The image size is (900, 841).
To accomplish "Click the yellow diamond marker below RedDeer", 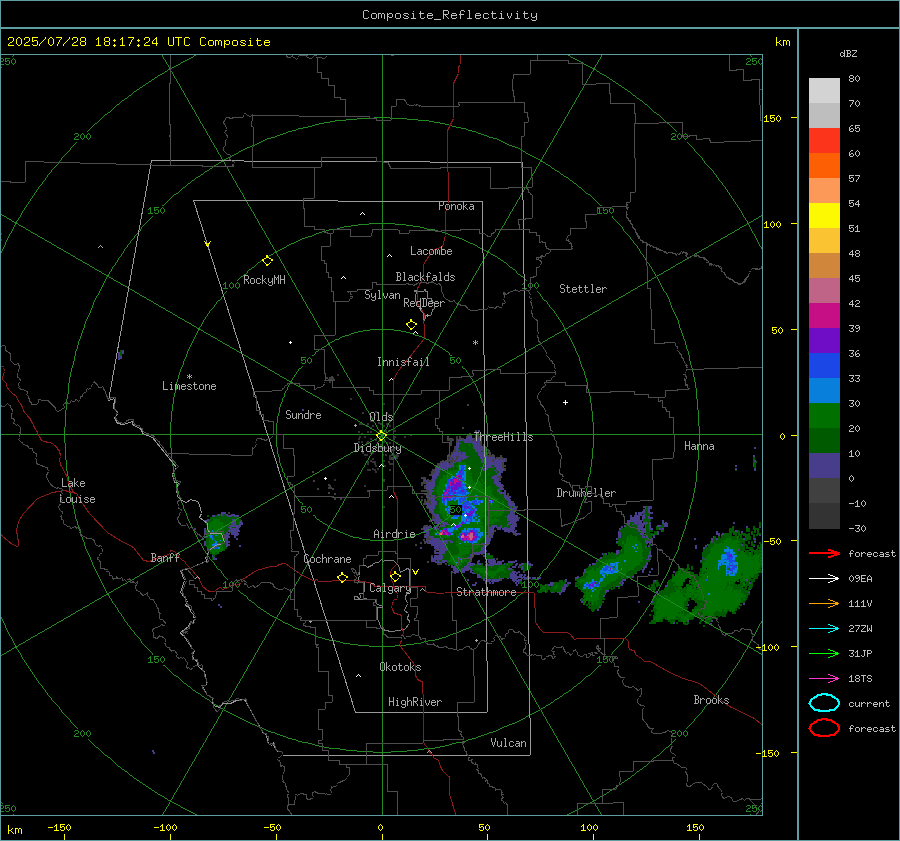I will (x=411, y=325).
